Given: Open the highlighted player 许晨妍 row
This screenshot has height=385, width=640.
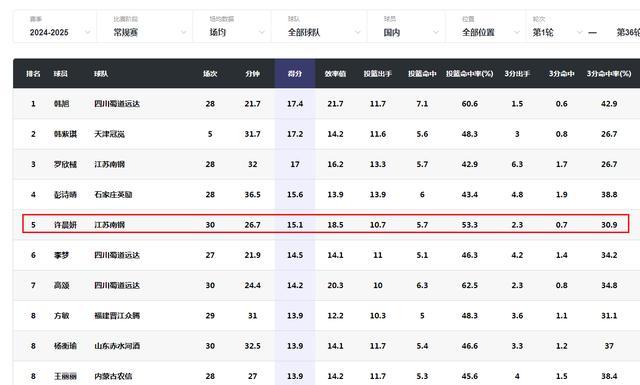Looking at the screenshot, I should [326, 224].
